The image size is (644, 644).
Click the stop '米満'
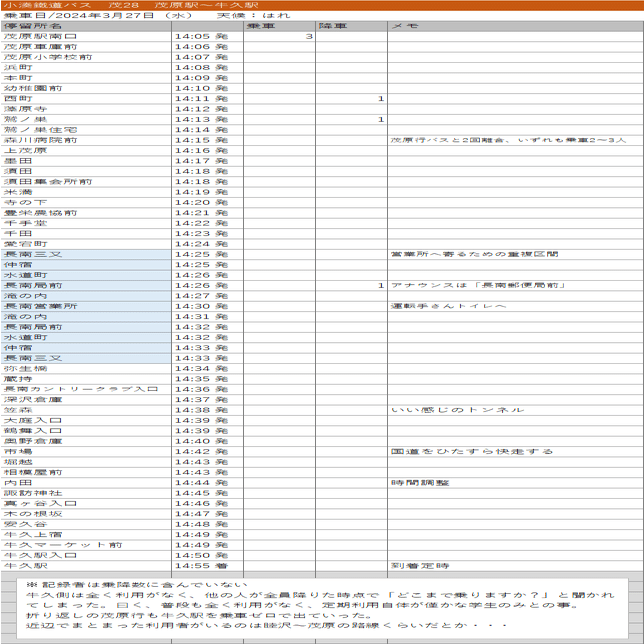18,192
